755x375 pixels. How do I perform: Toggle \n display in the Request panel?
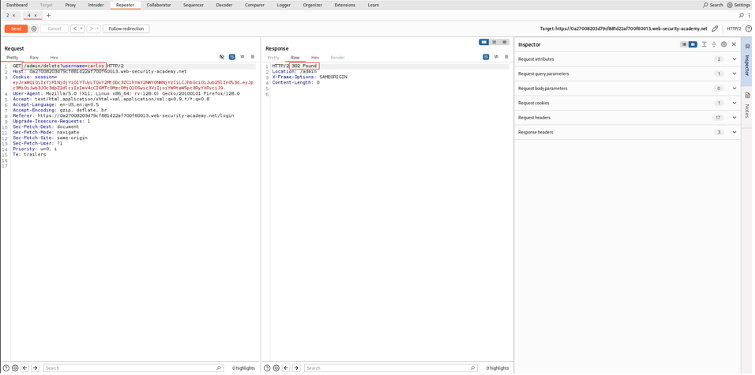(x=242, y=57)
